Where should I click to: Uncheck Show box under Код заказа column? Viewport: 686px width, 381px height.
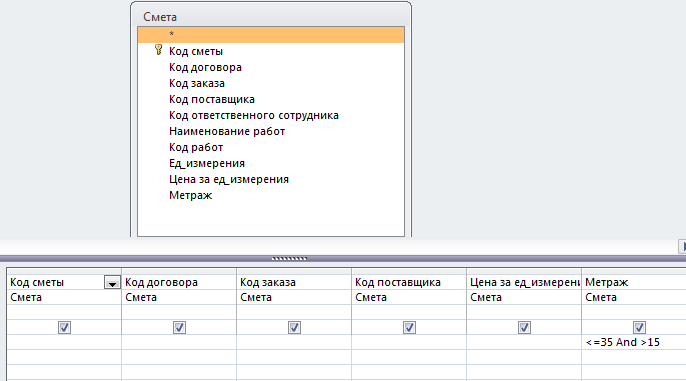click(294, 327)
